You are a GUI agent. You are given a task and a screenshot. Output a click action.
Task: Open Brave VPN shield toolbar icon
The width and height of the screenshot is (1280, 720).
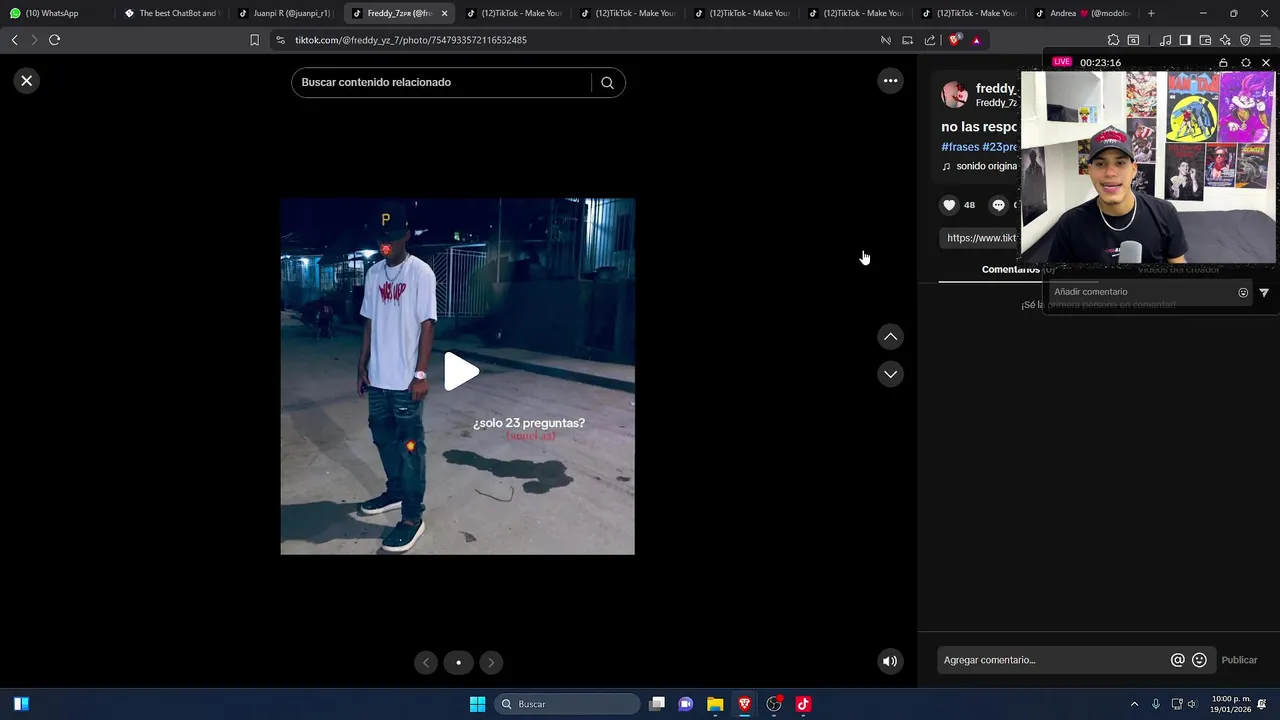point(1245,40)
